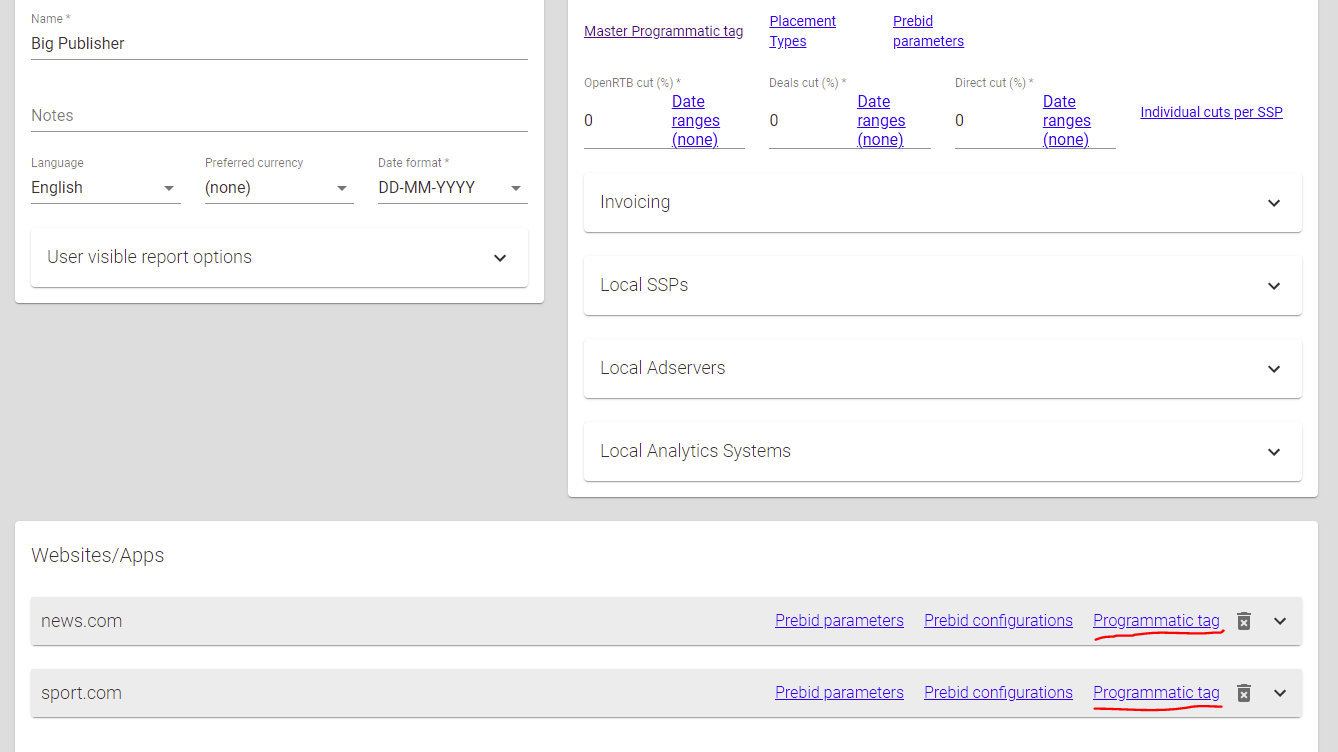Open the Date format dropdown
Image resolution: width=1338 pixels, height=752 pixels.
click(452, 188)
